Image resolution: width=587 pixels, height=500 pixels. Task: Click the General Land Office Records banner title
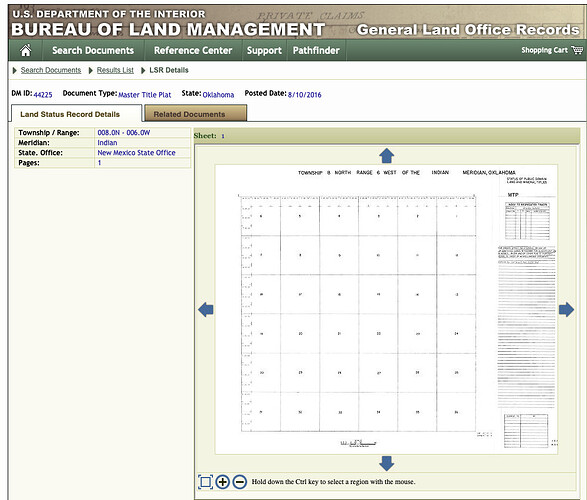(x=468, y=30)
